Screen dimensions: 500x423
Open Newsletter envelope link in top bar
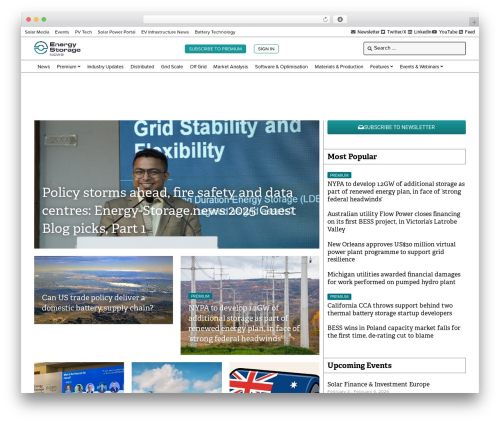point(365,32)
